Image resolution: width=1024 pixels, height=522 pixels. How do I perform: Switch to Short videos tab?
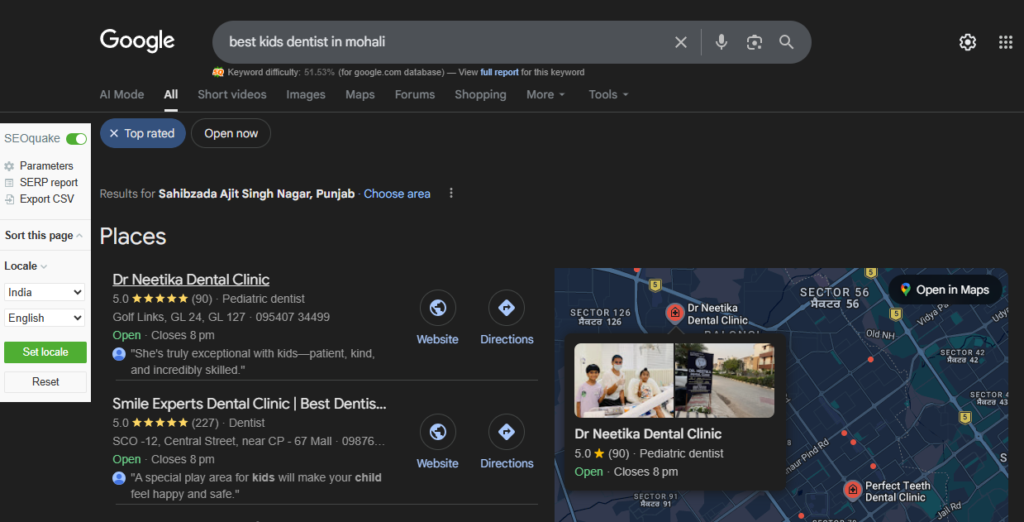pyautogui.click(x=232, y=95)
